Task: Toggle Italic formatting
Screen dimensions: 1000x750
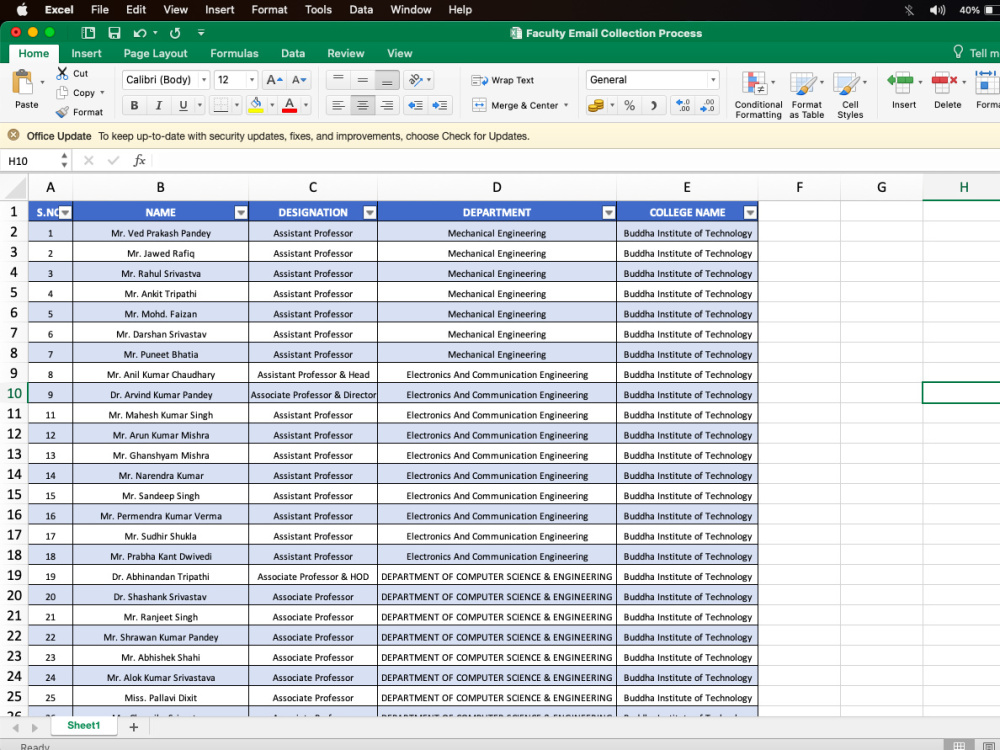Action: [158, 105]
